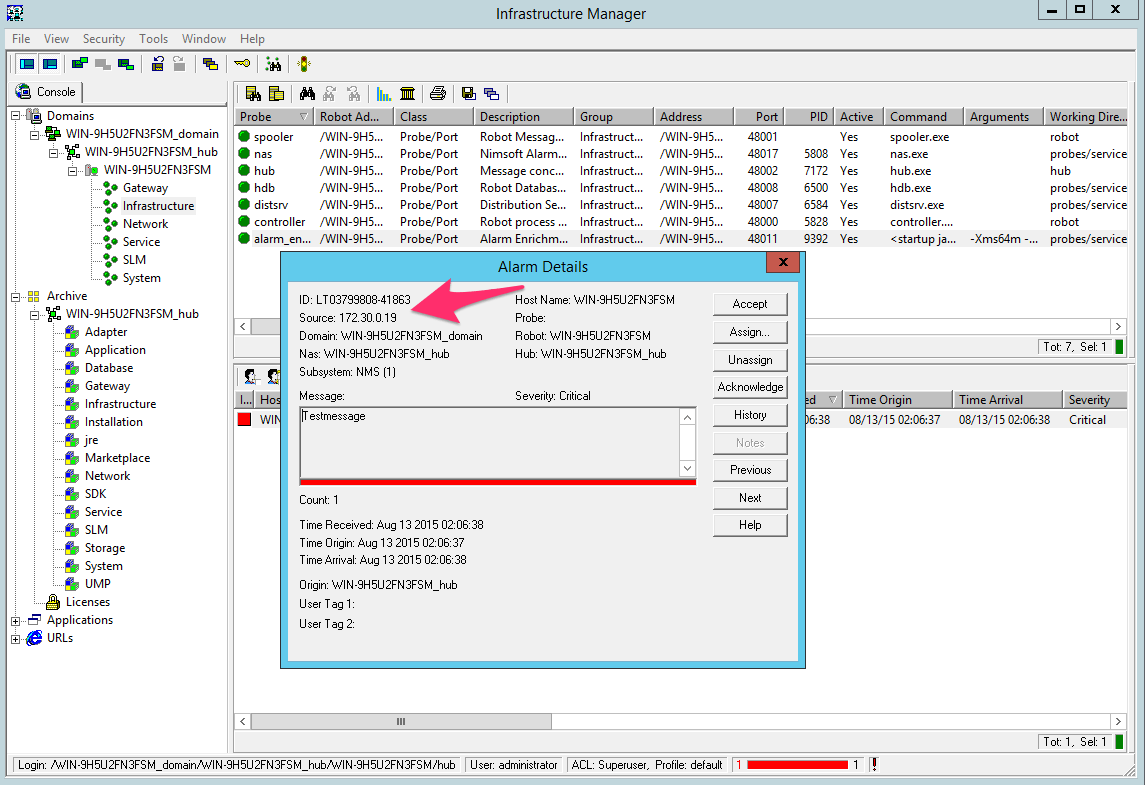Click the green status dot beside spooler probe
The height and width of the screenshot is (785, 1145).
244,137
